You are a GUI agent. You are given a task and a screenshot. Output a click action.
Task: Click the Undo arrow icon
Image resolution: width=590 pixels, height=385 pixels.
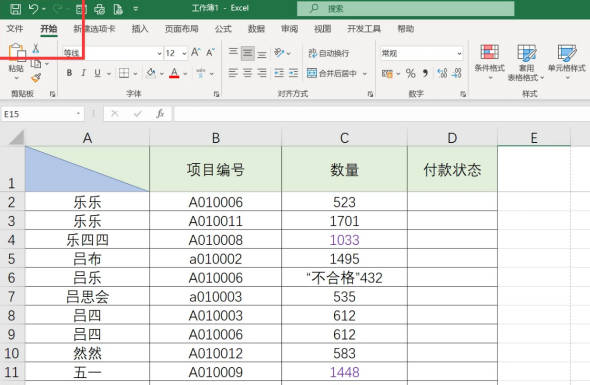click(x=33, y=8)
